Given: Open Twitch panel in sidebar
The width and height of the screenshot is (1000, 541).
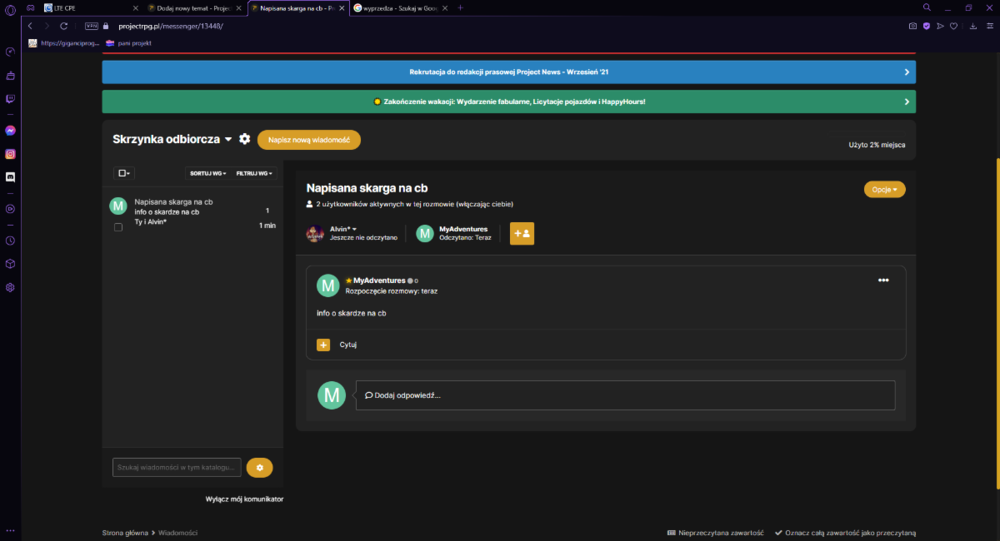Looking at the screenshot, I should point(10,99).
